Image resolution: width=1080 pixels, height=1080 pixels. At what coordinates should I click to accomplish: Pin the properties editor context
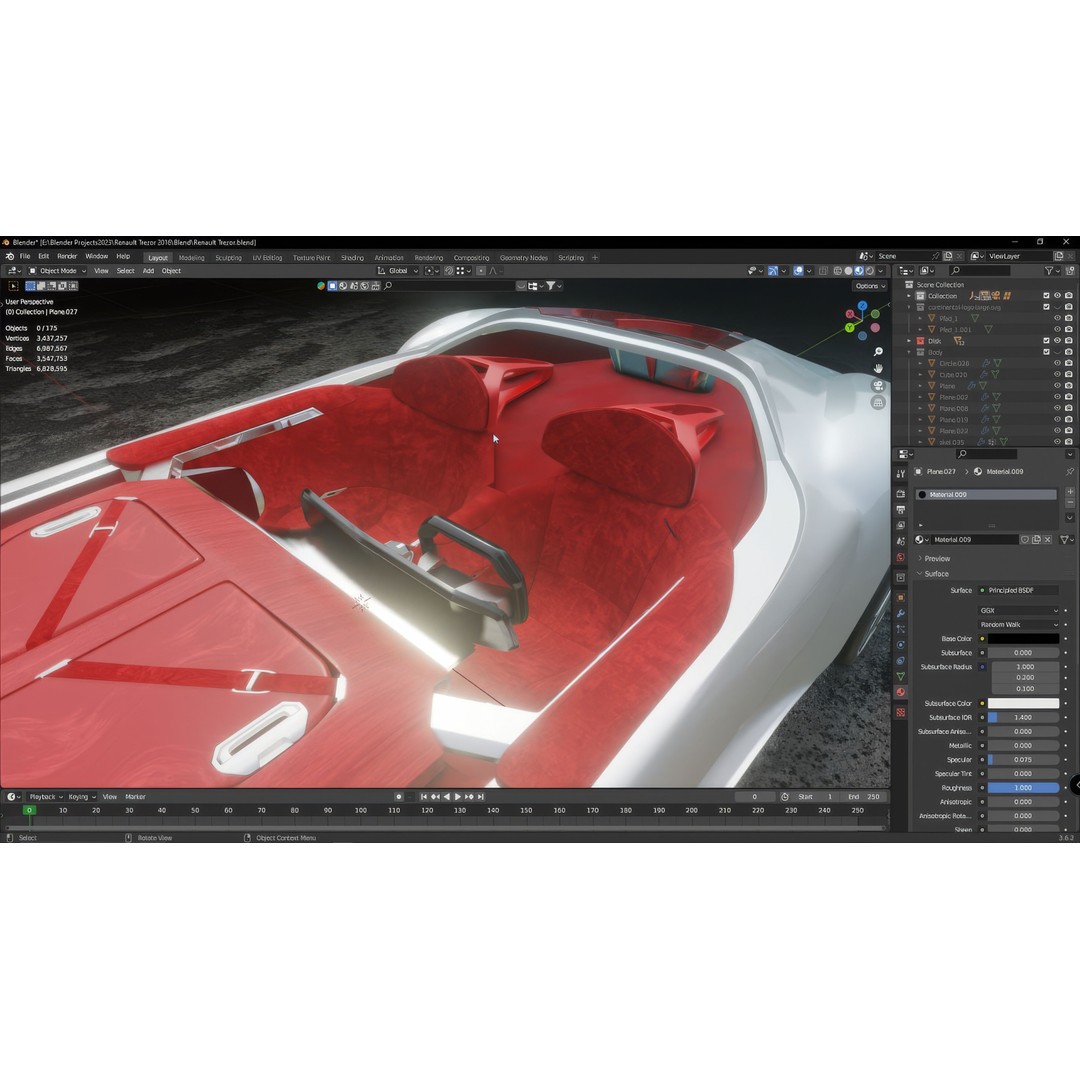coord(1069,472)
